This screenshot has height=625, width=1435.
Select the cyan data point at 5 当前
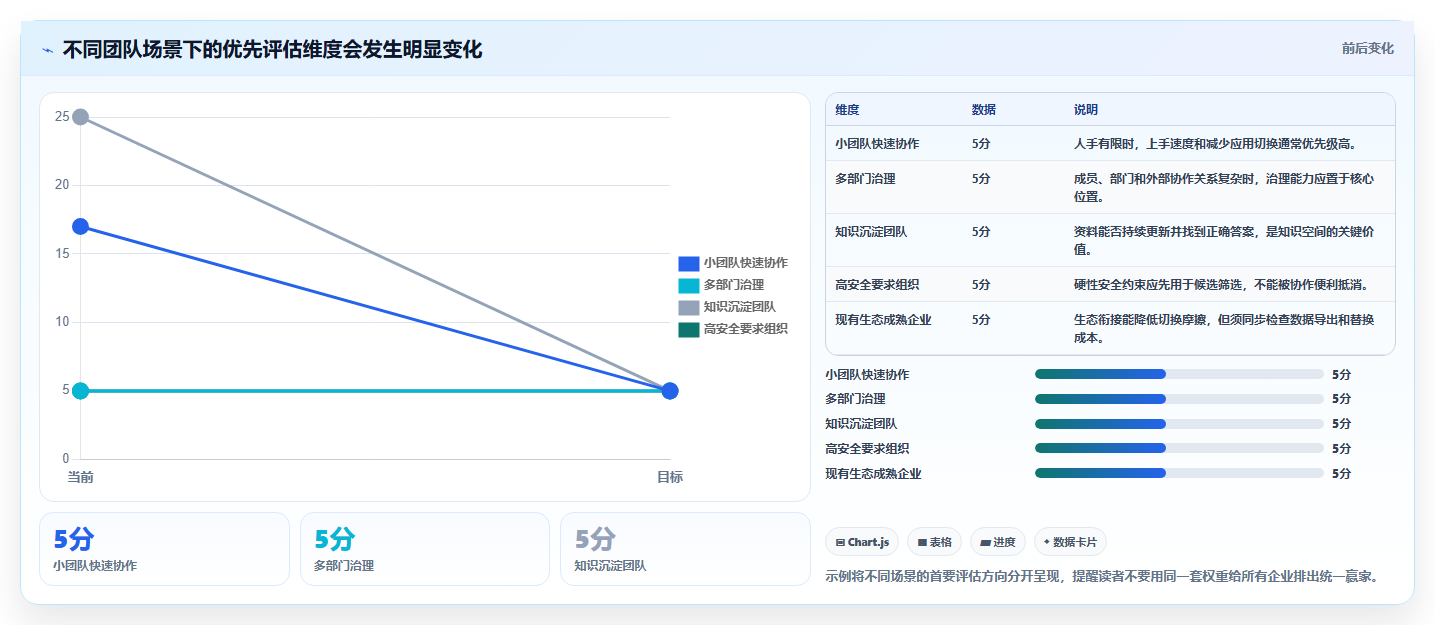tap(81, 391)
